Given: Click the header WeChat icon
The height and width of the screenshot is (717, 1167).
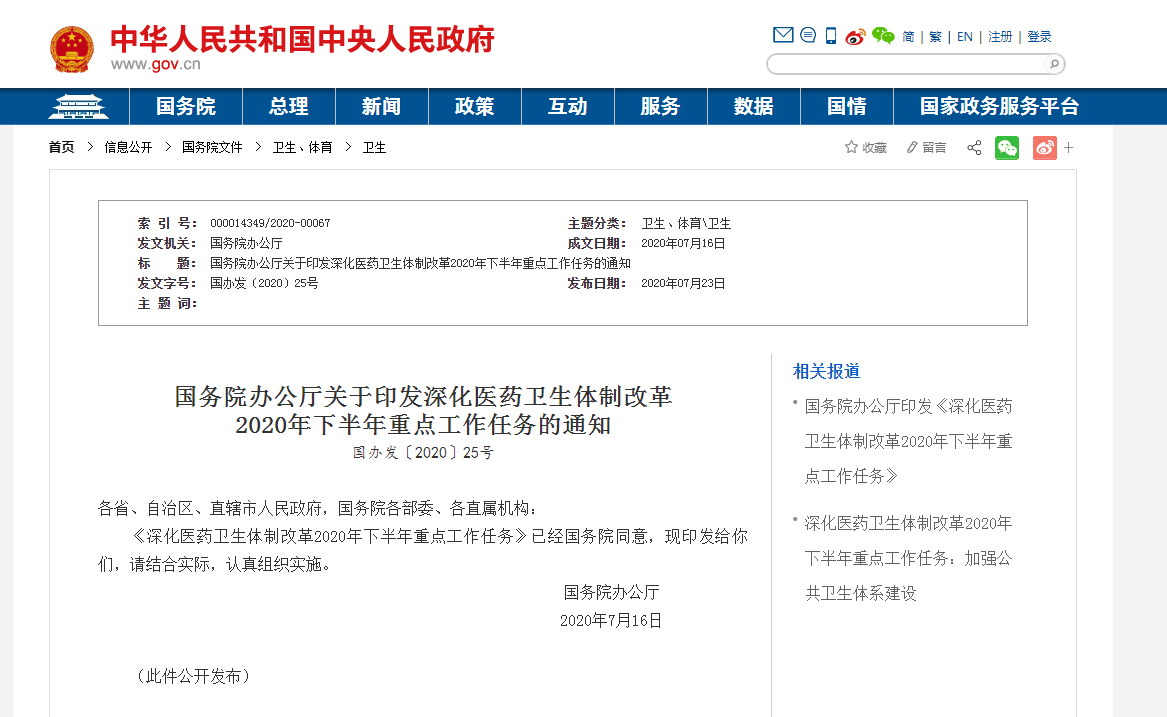Looking at the screenshot, I should (883, 36).
